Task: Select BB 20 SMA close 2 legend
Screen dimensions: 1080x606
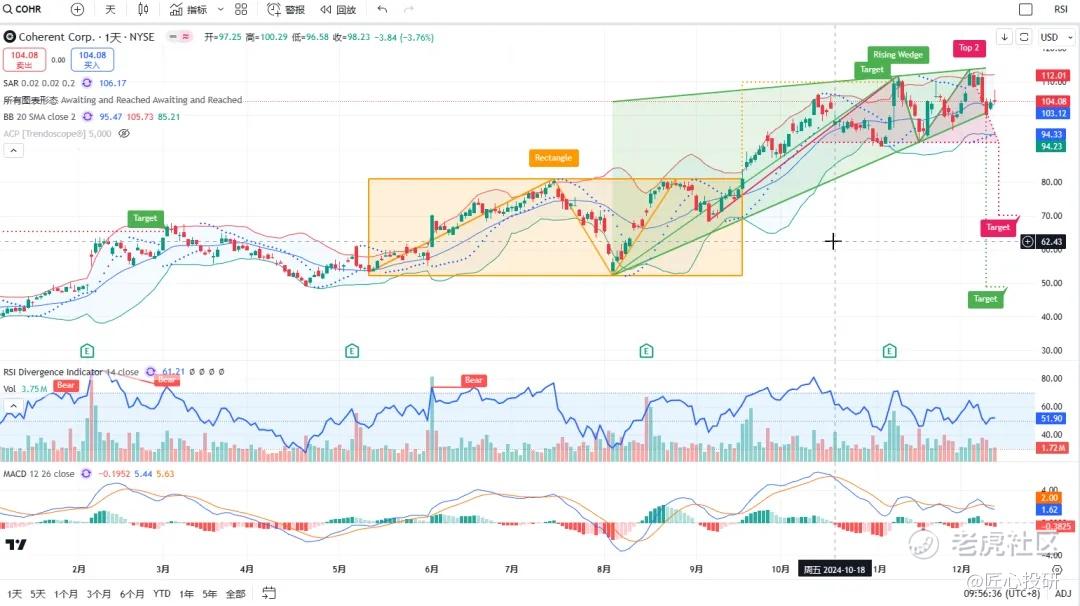Action: click(39, 116)
